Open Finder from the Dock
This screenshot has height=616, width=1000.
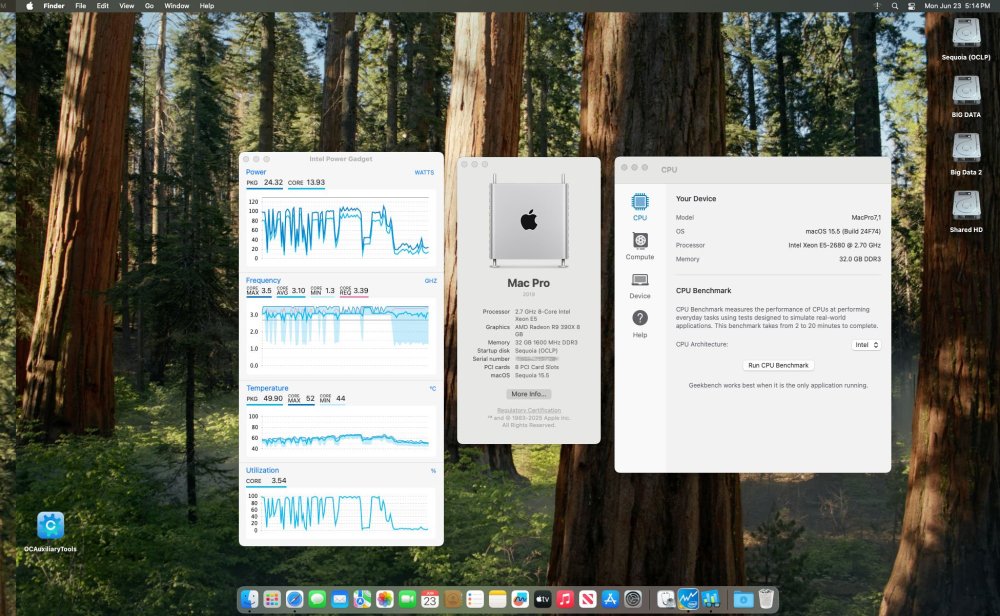coord(249,599)
